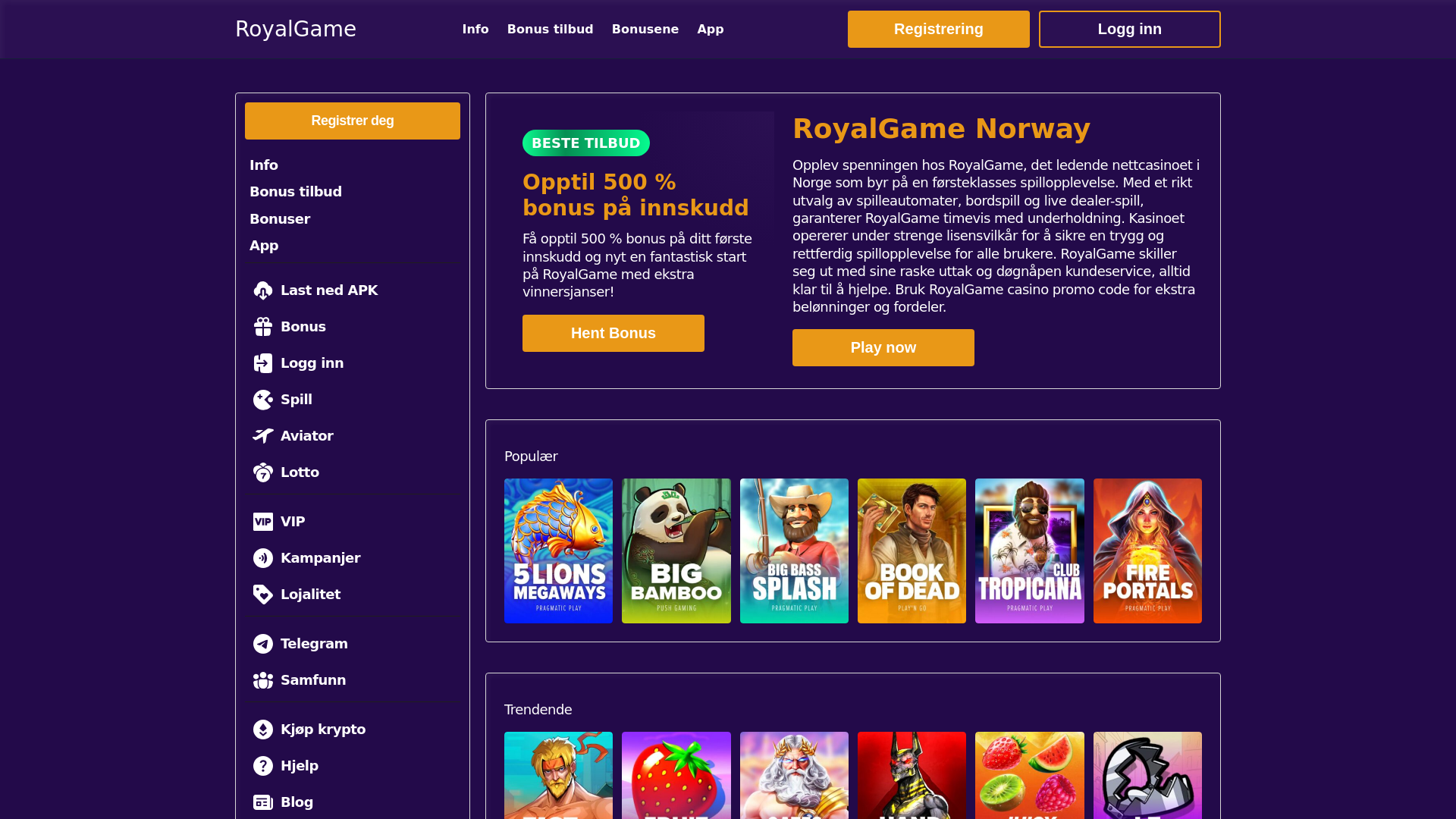Click the Registrer deg sidebar button

(x=353, y=121)
